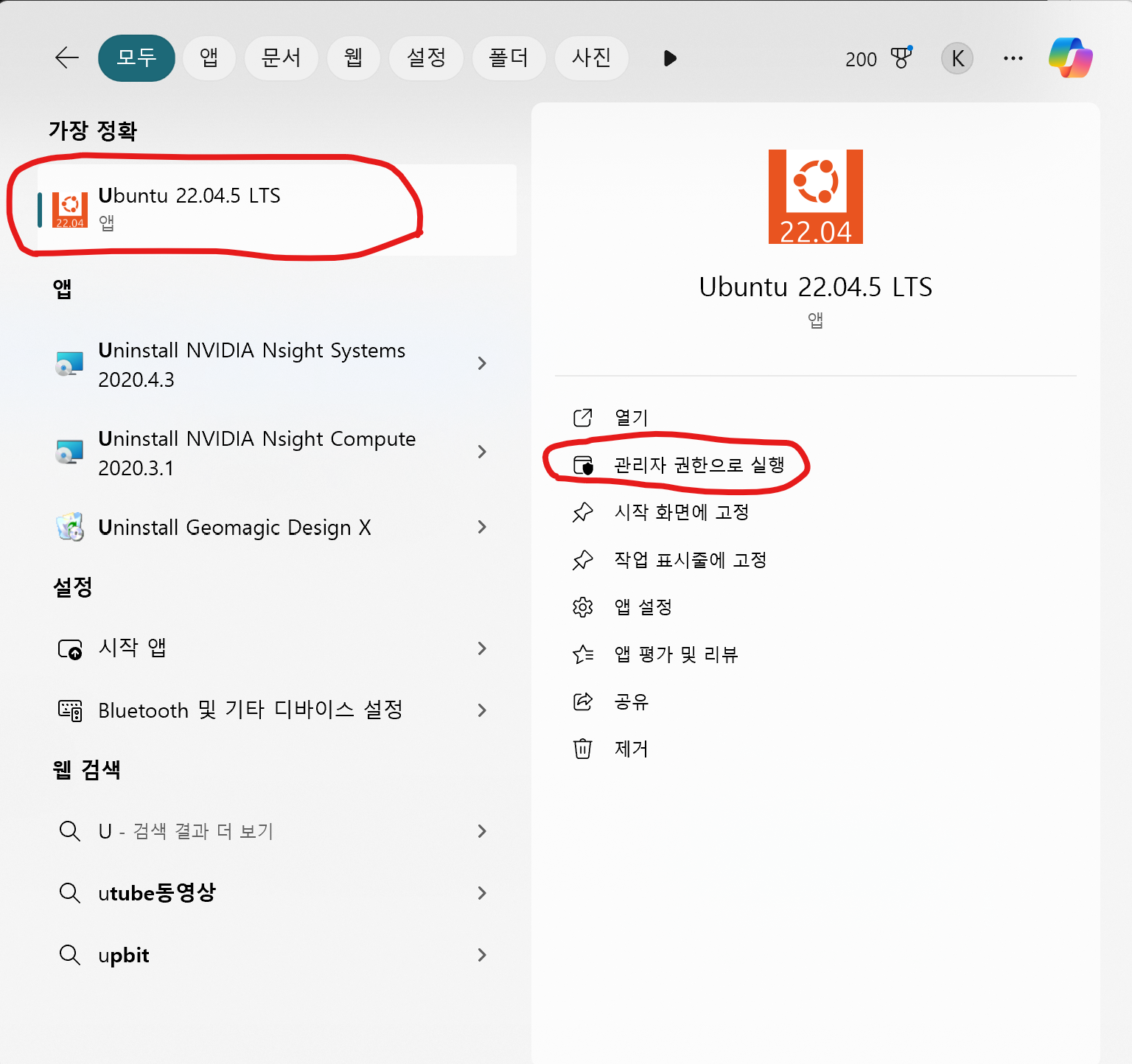Click the Geomagic Design X uninstaller icon
The width and height of the screenshot is (1132, 1064).
click(70, 527)
